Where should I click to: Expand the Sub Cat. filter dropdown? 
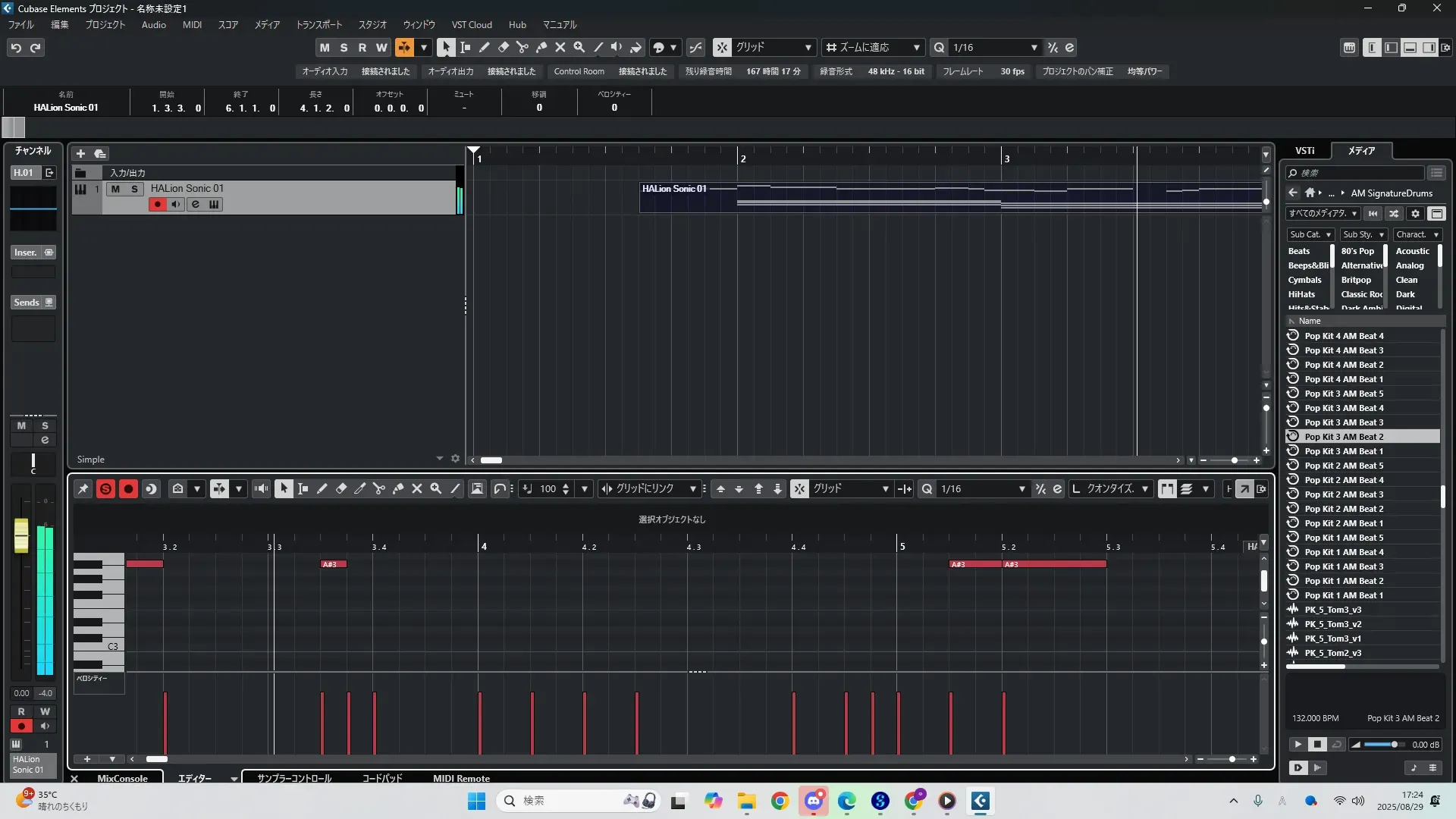pyautogui.click(x=1310, y=235)
